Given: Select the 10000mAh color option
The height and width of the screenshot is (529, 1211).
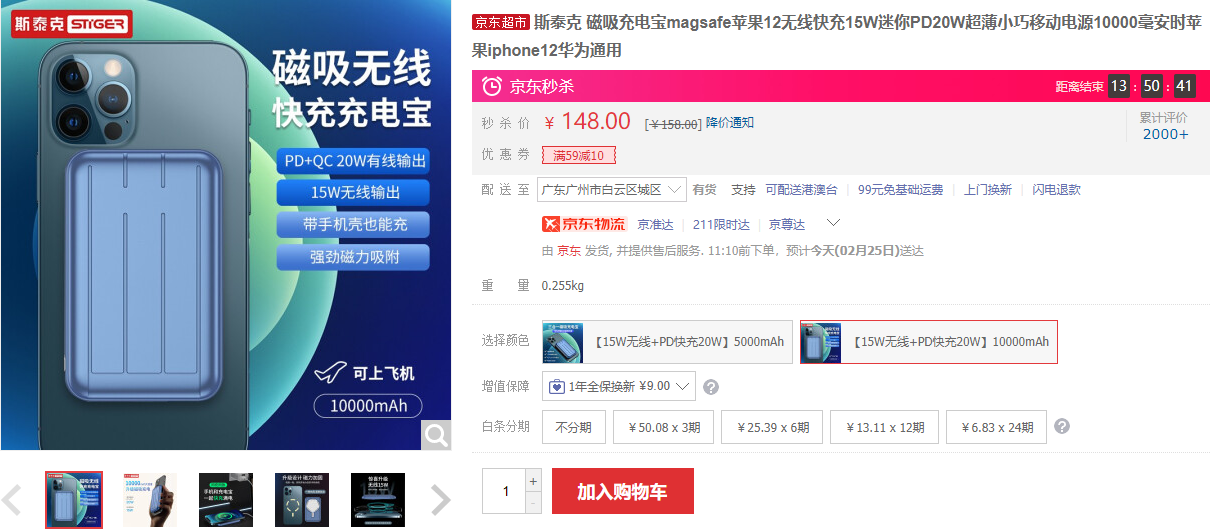Looking at the screenshot, I should pyautogui.click(x=928, y=342).
